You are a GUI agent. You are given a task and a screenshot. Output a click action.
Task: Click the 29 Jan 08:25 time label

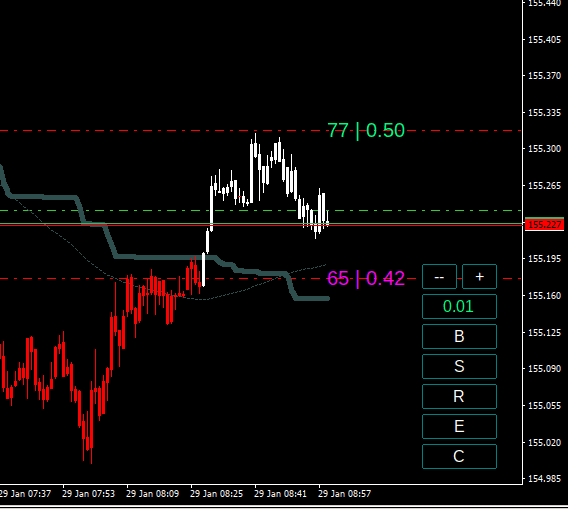(x=216, y=494)
